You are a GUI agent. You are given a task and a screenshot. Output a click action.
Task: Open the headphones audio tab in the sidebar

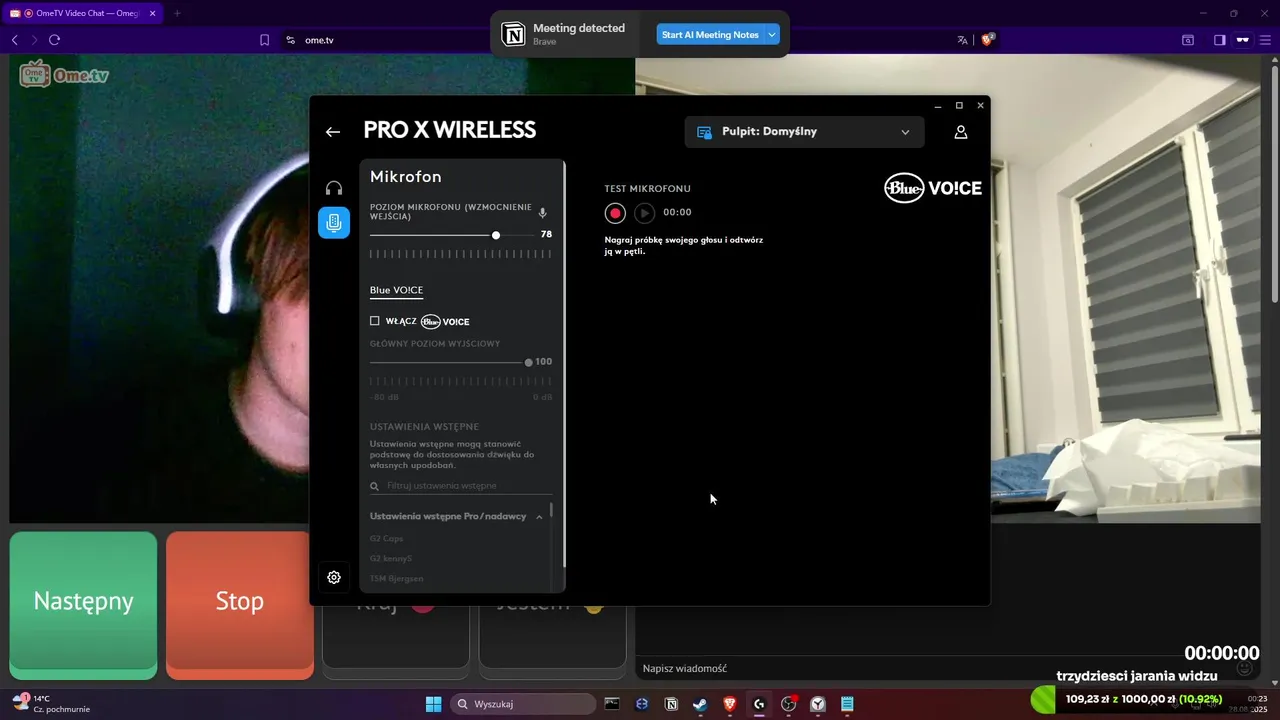[x=334, y=188]
